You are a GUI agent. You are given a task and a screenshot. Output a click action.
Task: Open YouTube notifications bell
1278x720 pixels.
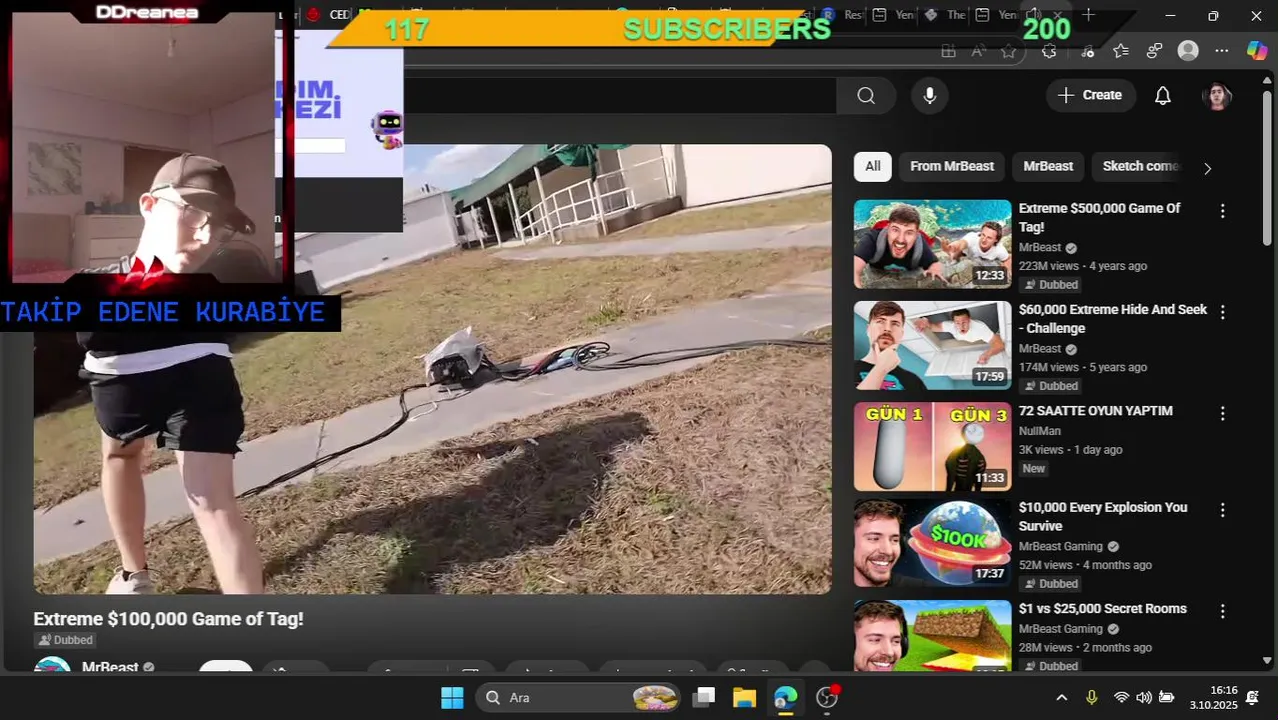[x=1163, y=95]
